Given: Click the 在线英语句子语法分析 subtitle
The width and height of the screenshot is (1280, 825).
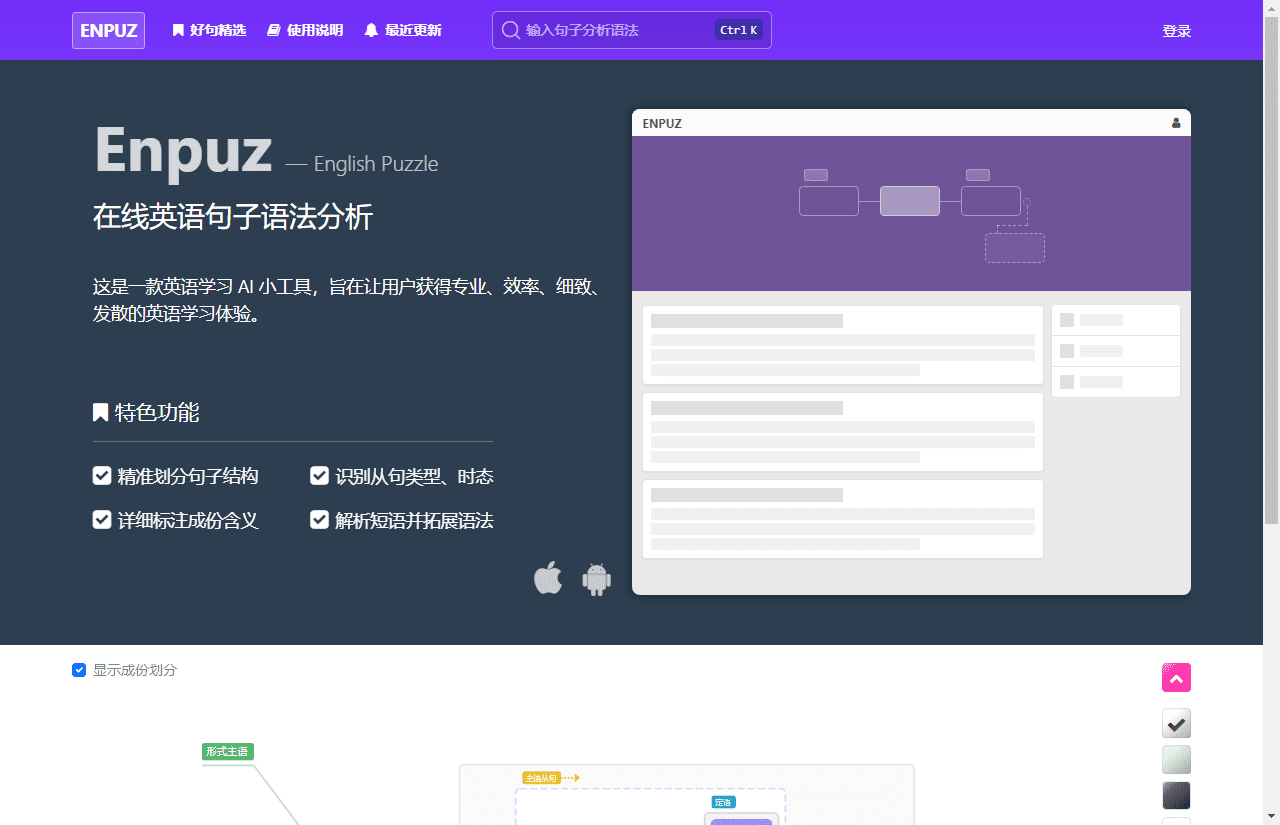Looking at the screenshot, I should click(x=233, y=217).
